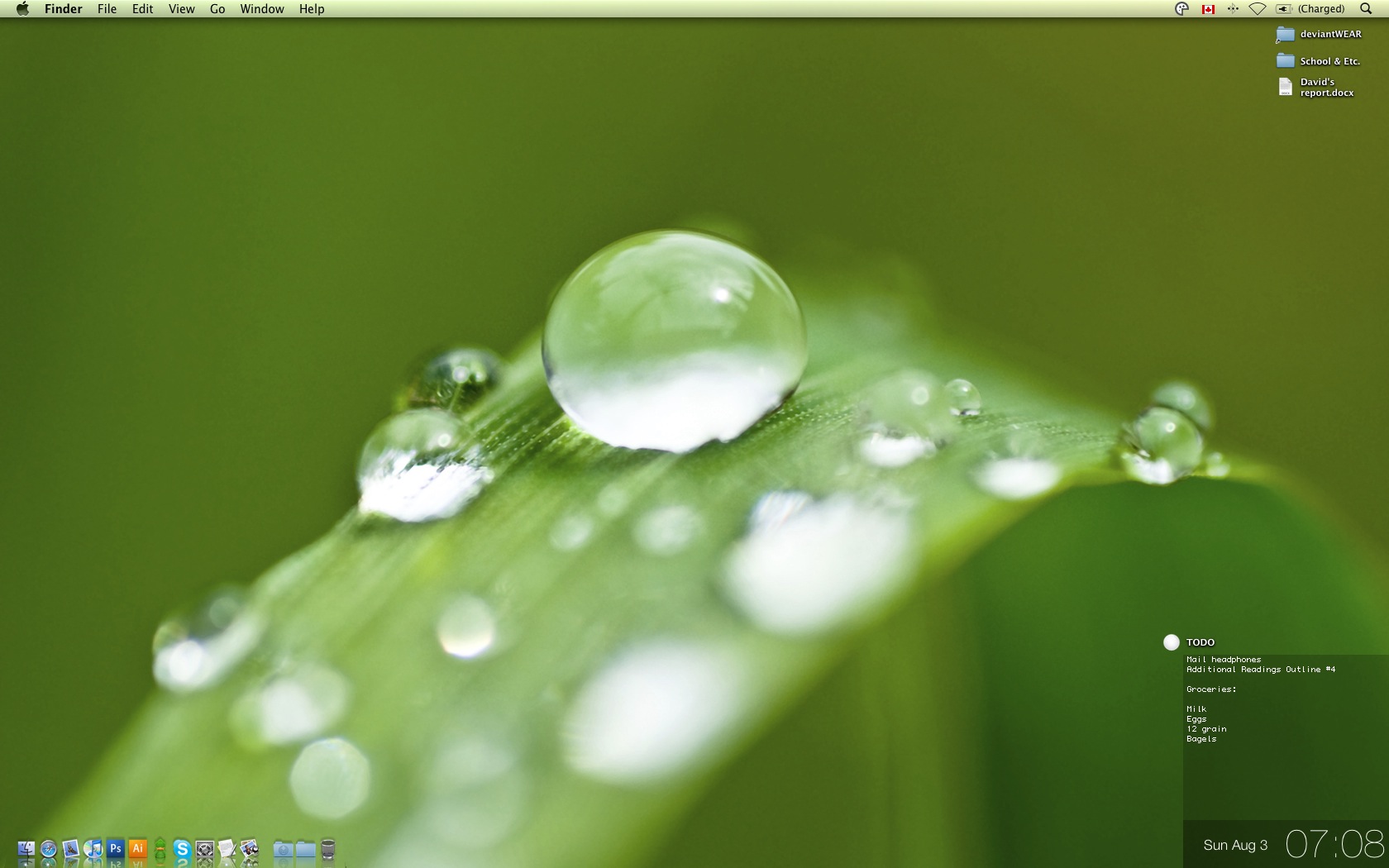Open the File menu
The width and height of the screenshot is (1389, 868).
click(107, 9)
